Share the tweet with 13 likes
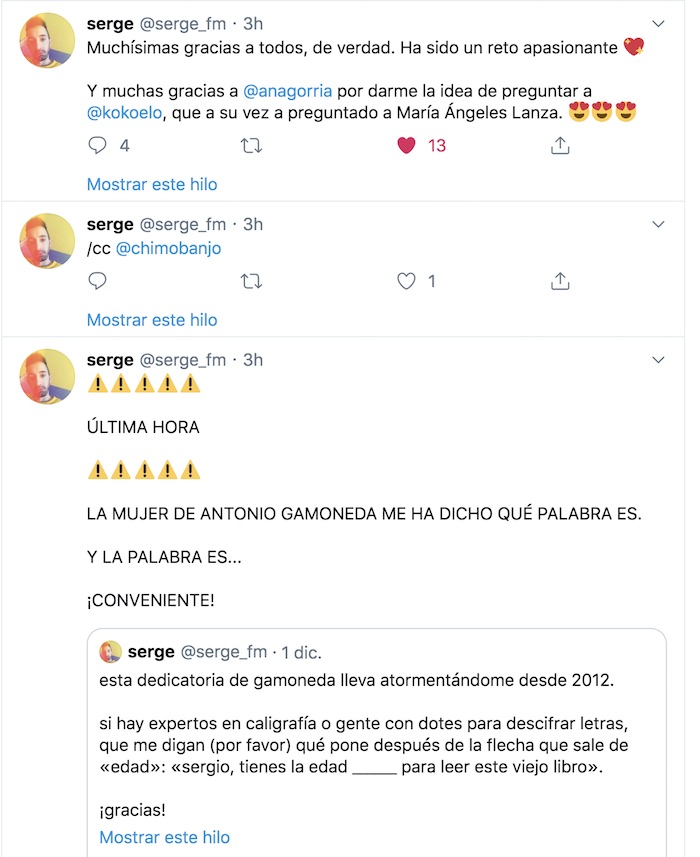The width and height of the screenshot is (700, 857). [560, 146]
